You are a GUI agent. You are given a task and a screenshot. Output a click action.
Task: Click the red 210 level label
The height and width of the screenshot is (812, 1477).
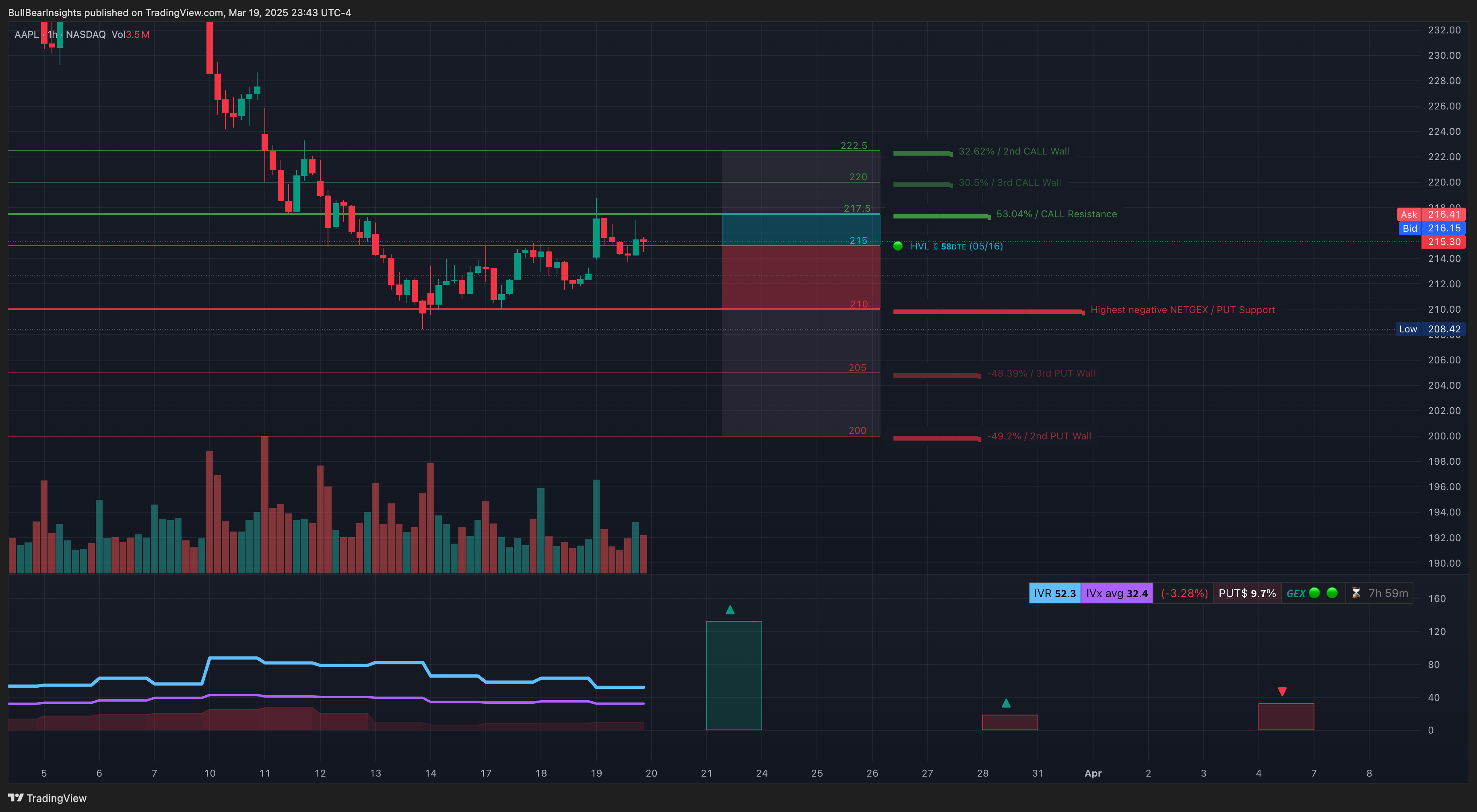coord(859,304)
